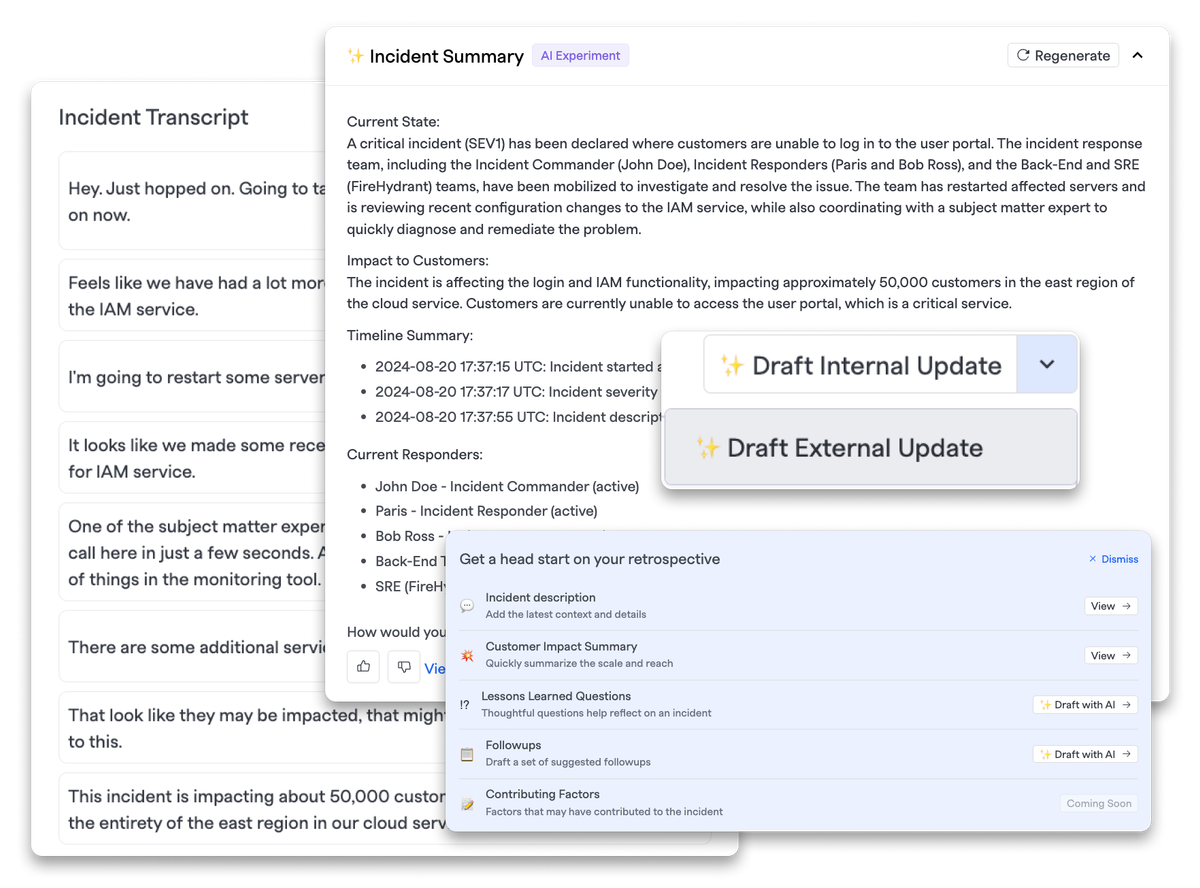Image resolution: width=1200 pixels, height=888 pixels.
Task: Draft Lessons Learned Questions with AI
Action: (1085, 705)
